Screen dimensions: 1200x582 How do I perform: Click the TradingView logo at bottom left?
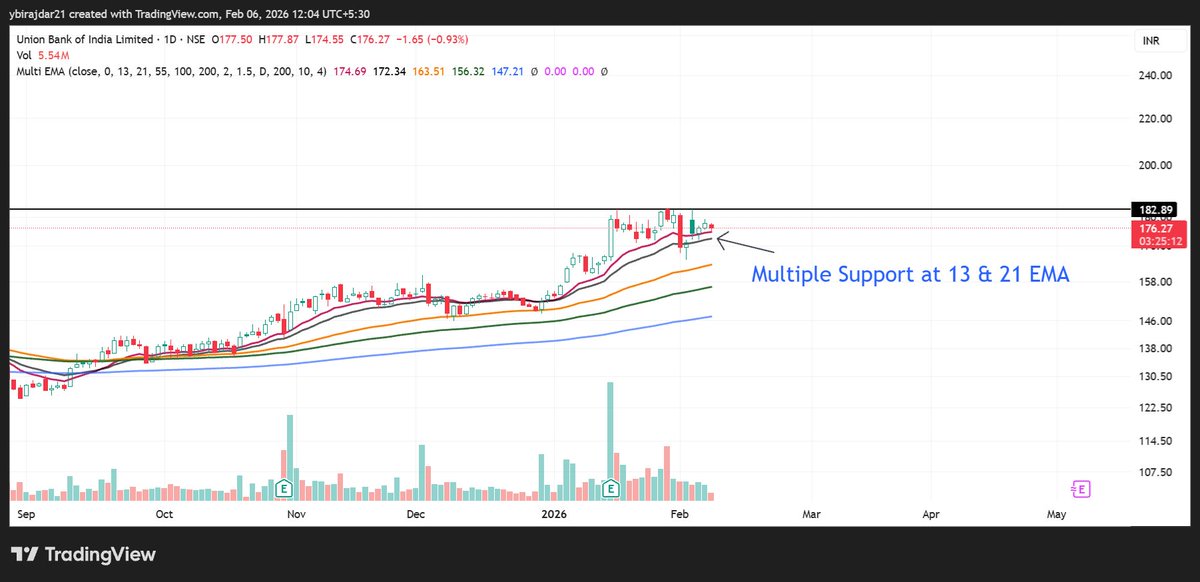point(84,555)
